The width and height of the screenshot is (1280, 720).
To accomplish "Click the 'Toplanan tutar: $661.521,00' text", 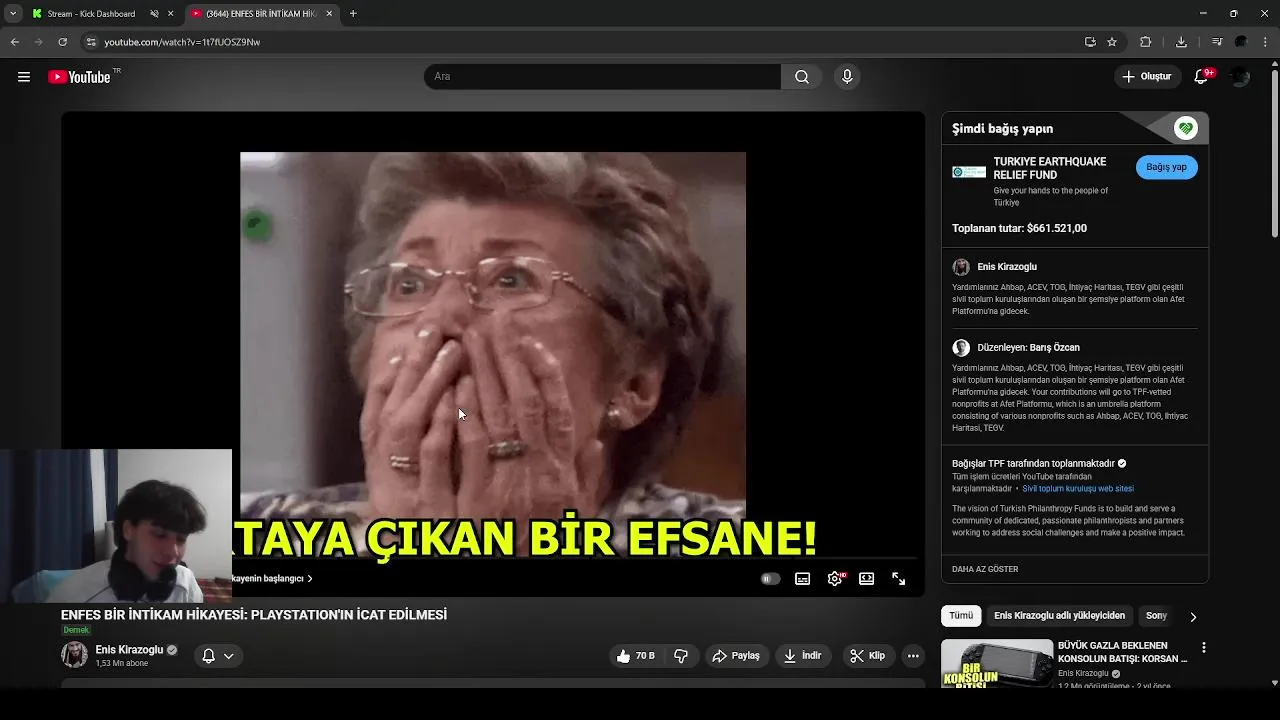I will pyautogui.click(x=1019, y=228).
